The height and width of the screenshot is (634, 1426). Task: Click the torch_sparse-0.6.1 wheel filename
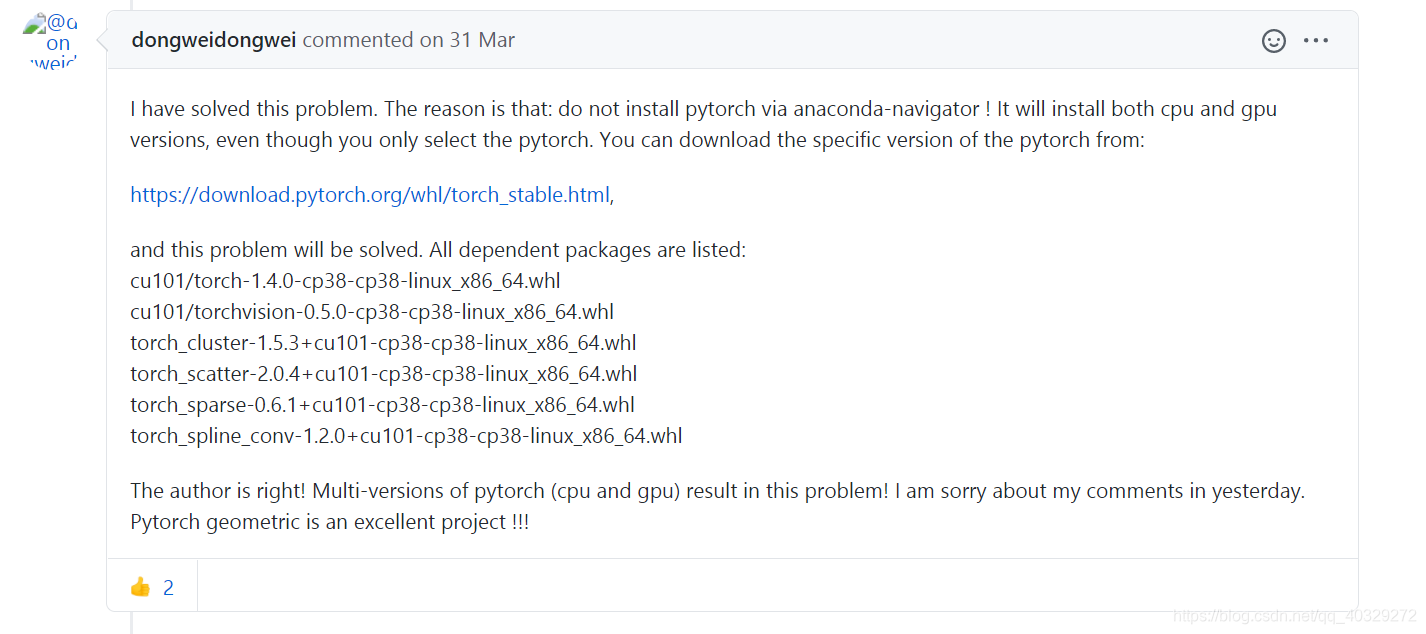point(381,404)
